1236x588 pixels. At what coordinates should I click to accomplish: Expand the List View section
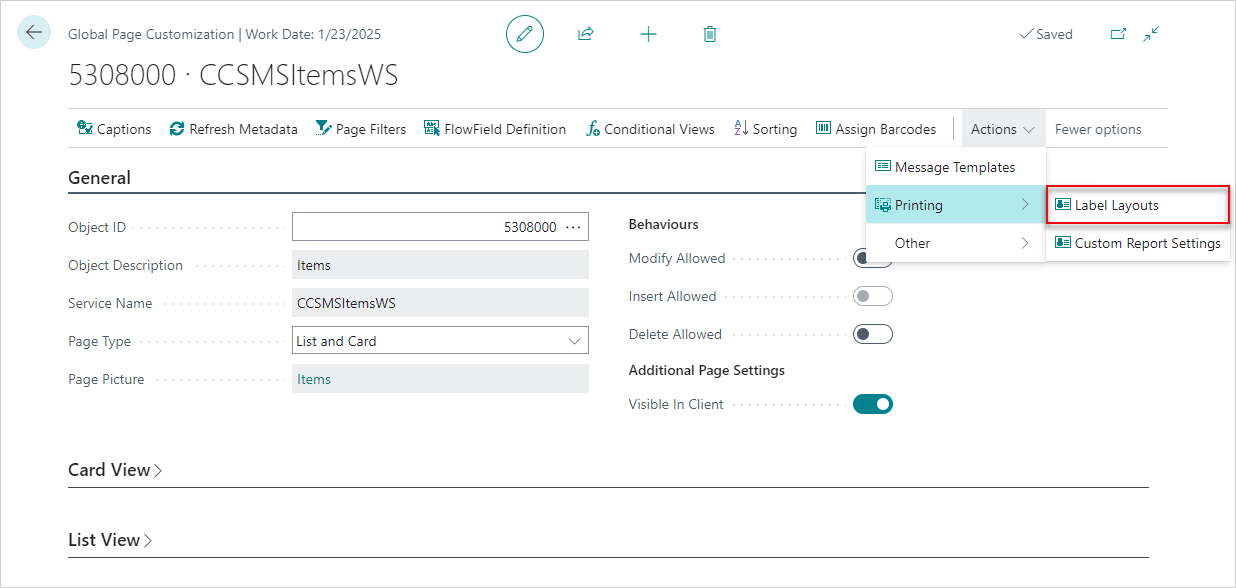click(x=110, y=539)
